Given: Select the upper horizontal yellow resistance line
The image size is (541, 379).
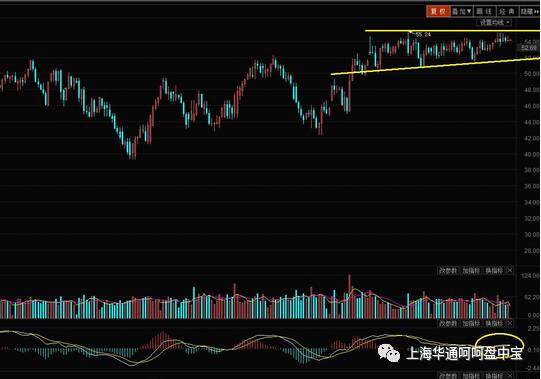Looking at the screenshot, I should 452,31.
